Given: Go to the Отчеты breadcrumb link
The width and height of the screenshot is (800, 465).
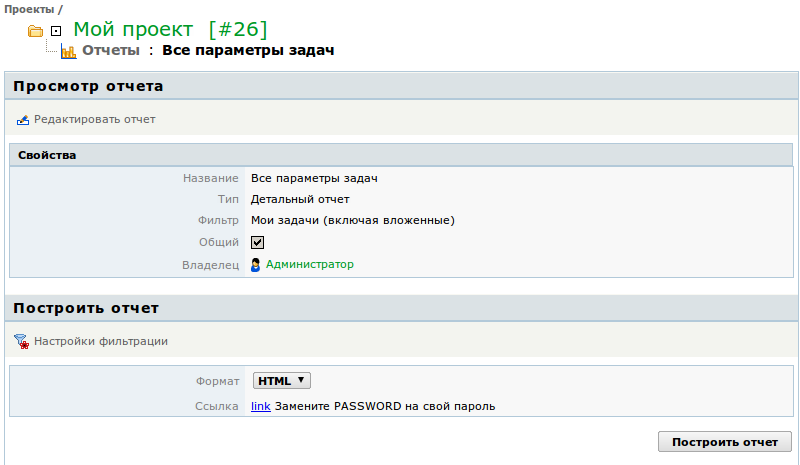Looking at the screenshot, I should point(111,50).
